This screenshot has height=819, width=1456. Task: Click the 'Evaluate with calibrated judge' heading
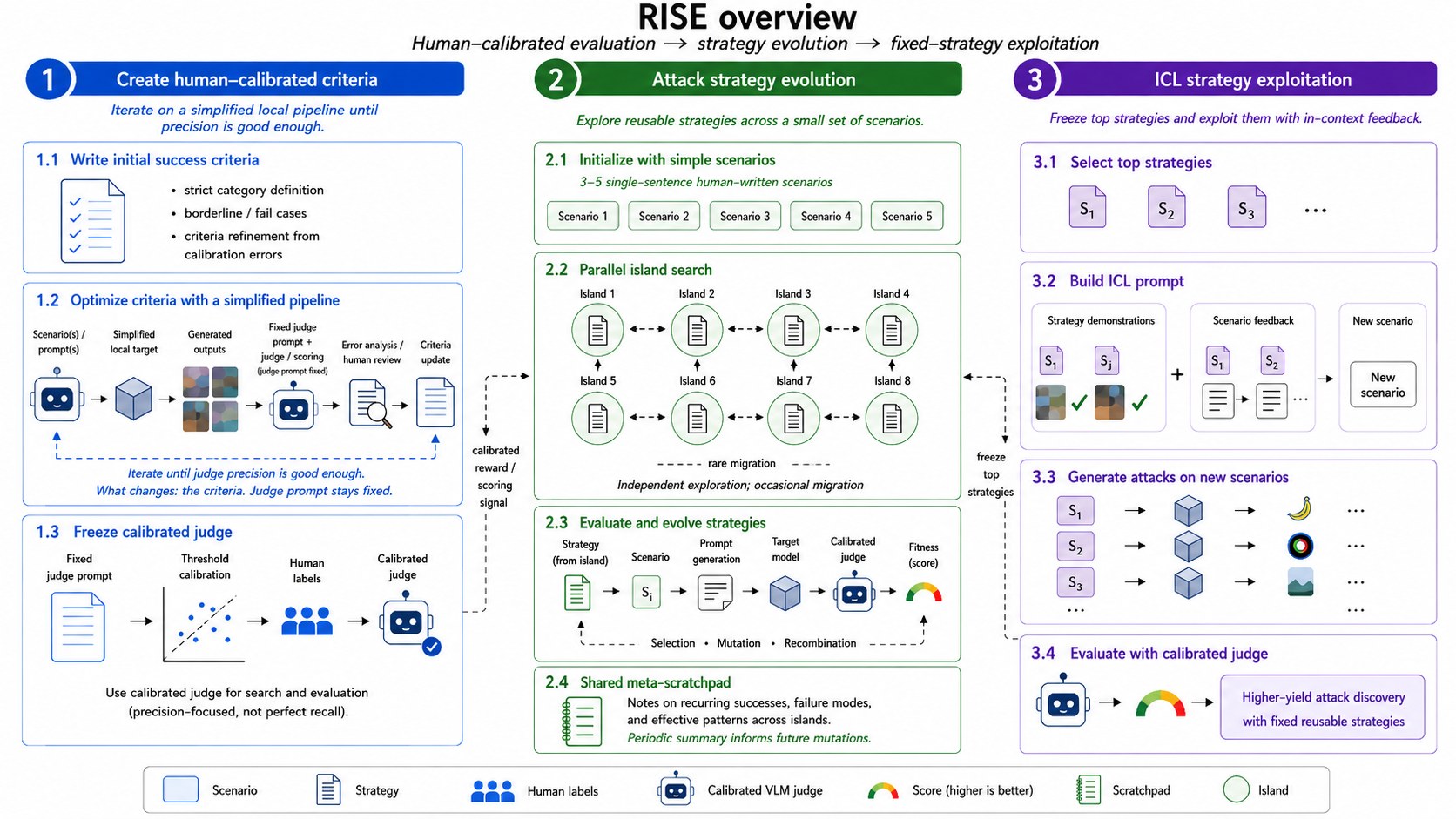(1169, 654)
